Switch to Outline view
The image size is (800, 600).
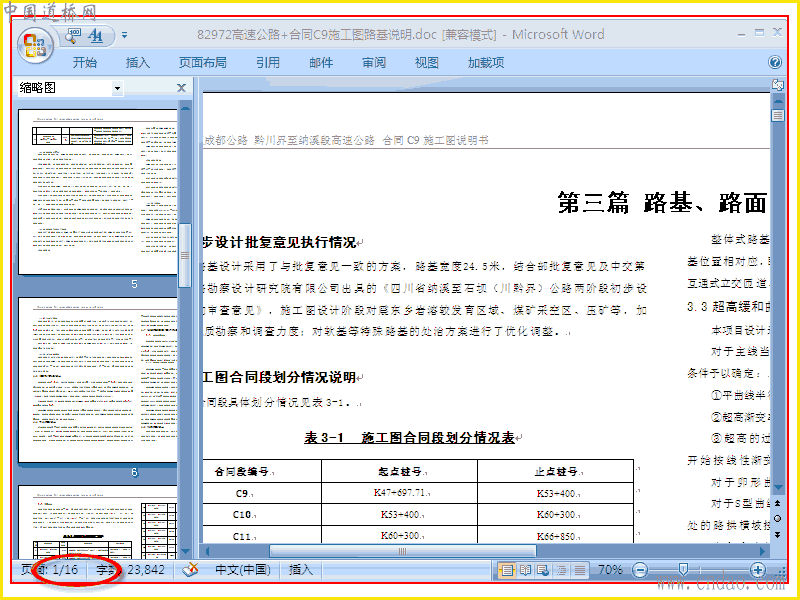[561, 570]
